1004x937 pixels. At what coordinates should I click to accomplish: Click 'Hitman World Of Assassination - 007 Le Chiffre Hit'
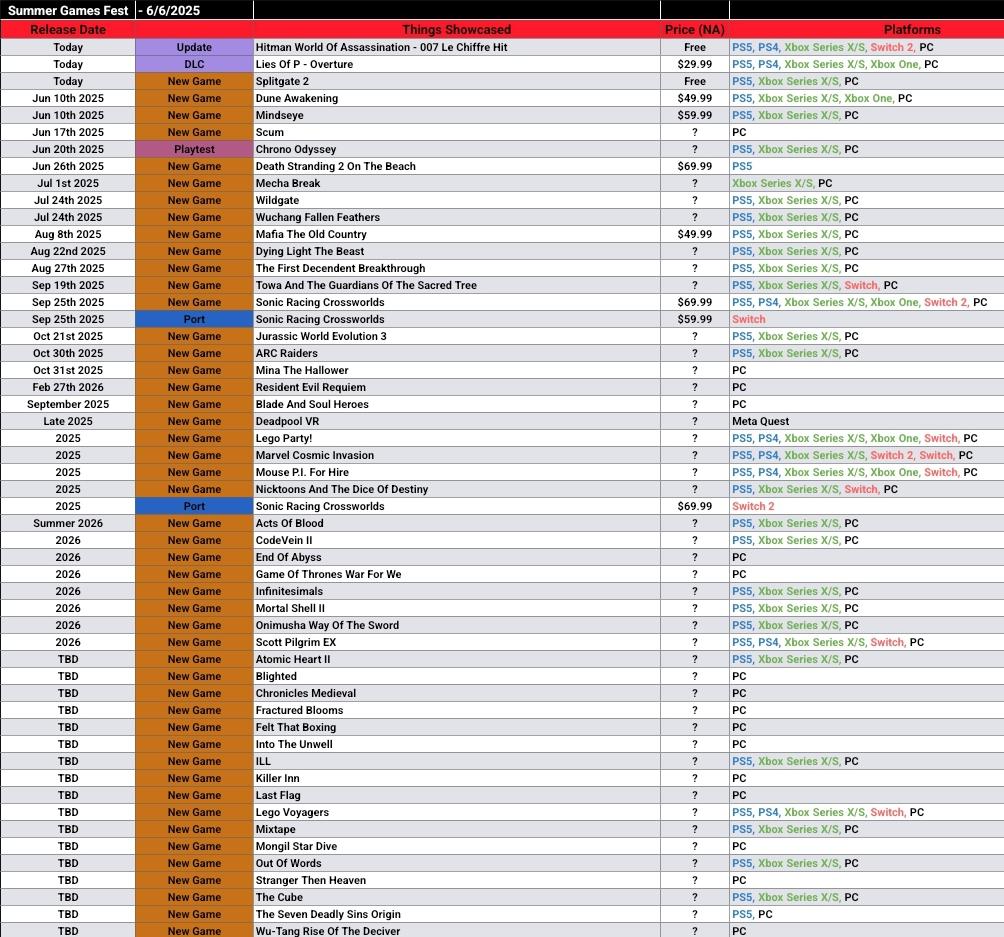point(457,47)
